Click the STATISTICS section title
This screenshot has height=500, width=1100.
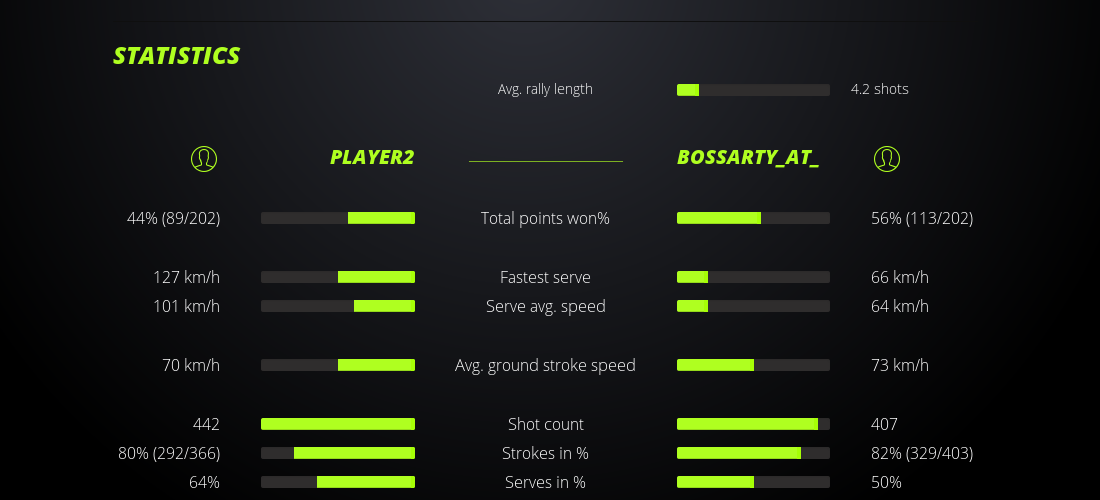pyautogui.click(x=177, y=56)
